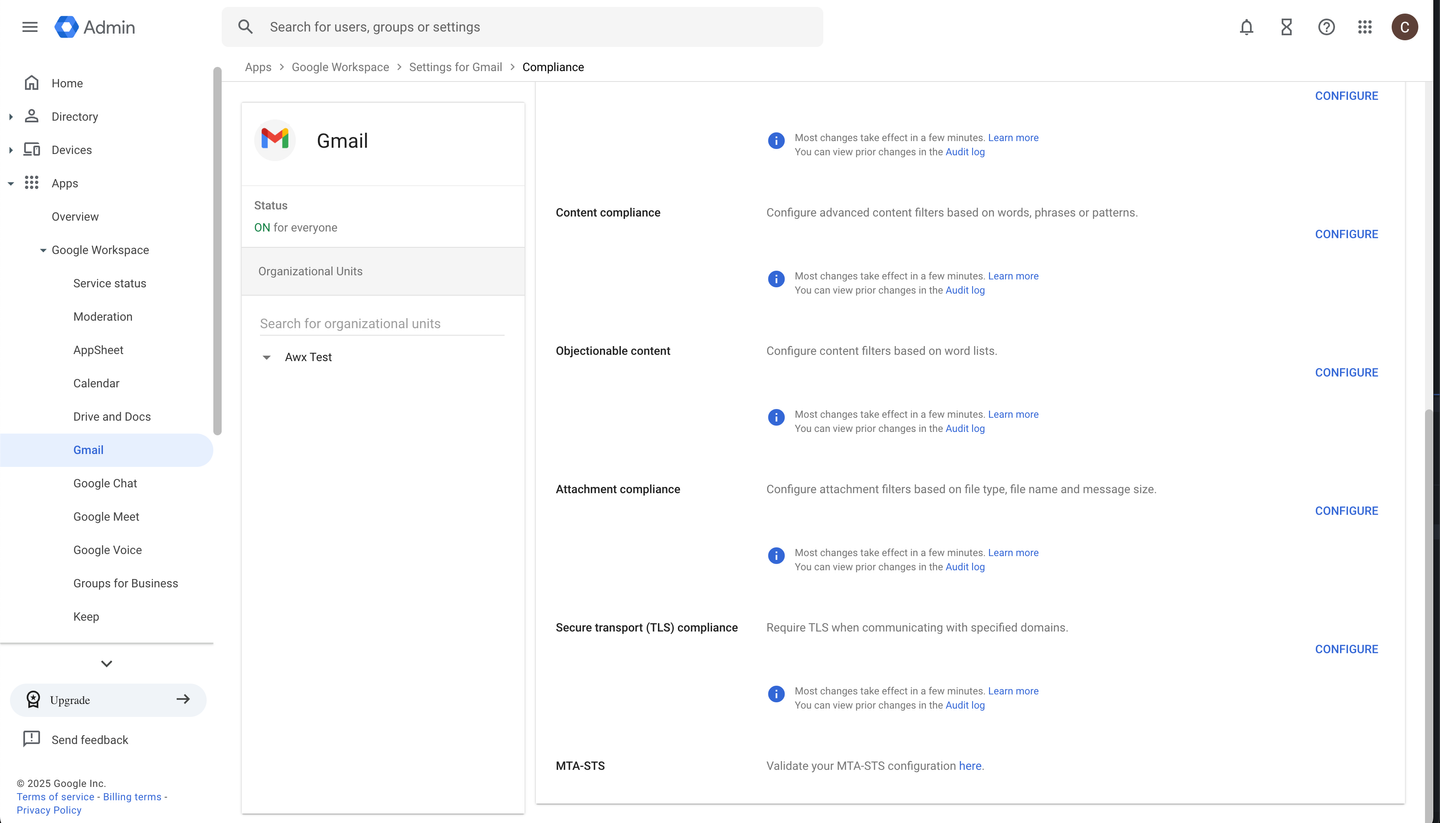Expand the Awx Test organizational unit
The height and width of the screenshot is (823, 1440).
tap(267, 357)
